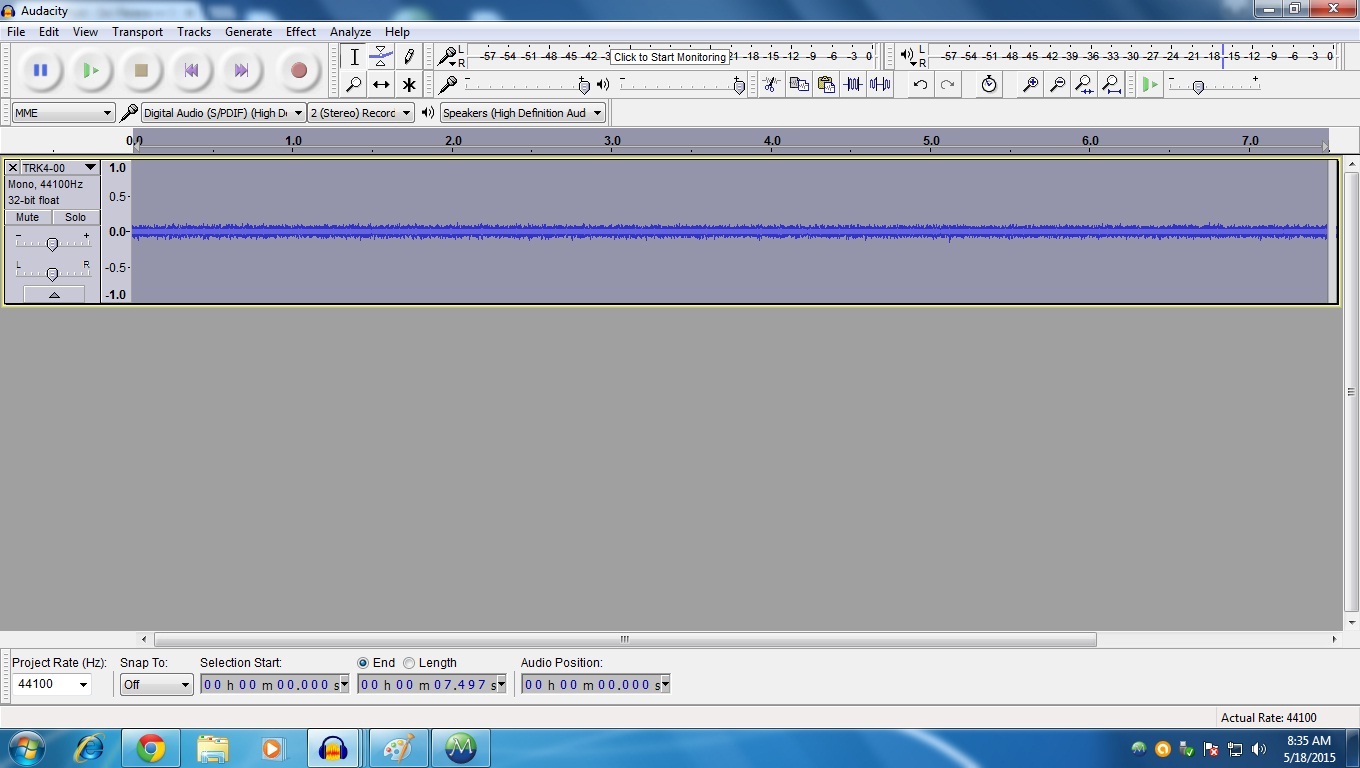This screenshot has height=768, width=1360.
Task: Open the Analyze menu
Action: click(350, 32)
